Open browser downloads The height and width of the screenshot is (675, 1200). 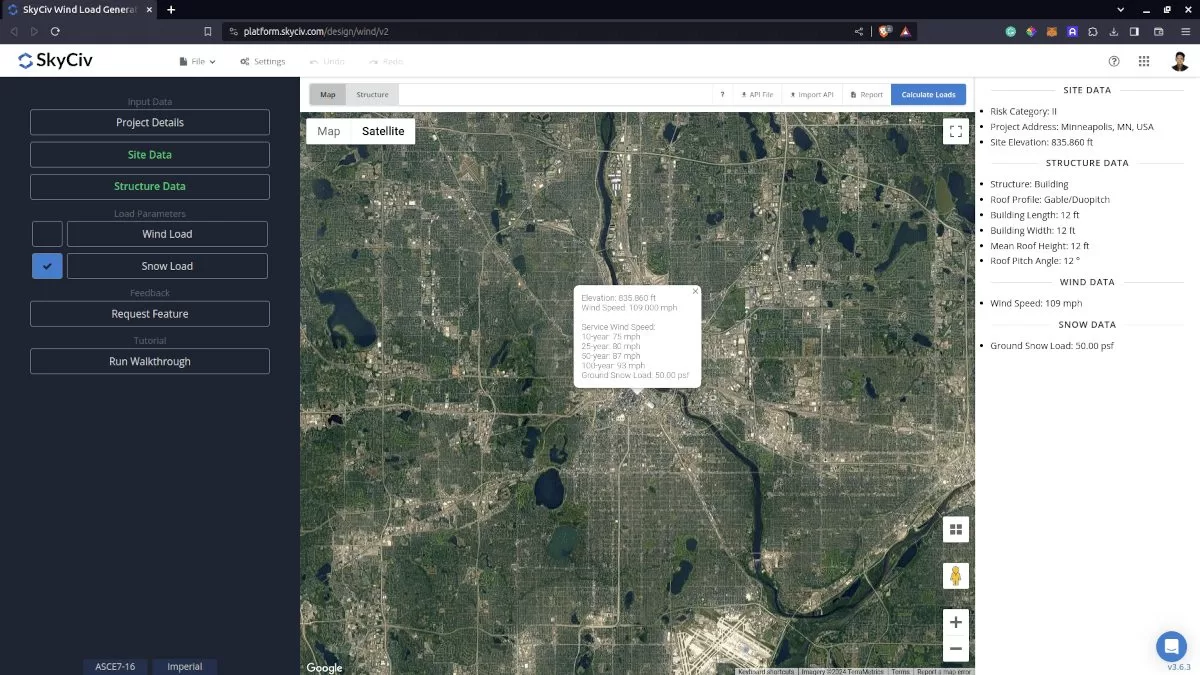point(1114,31)
